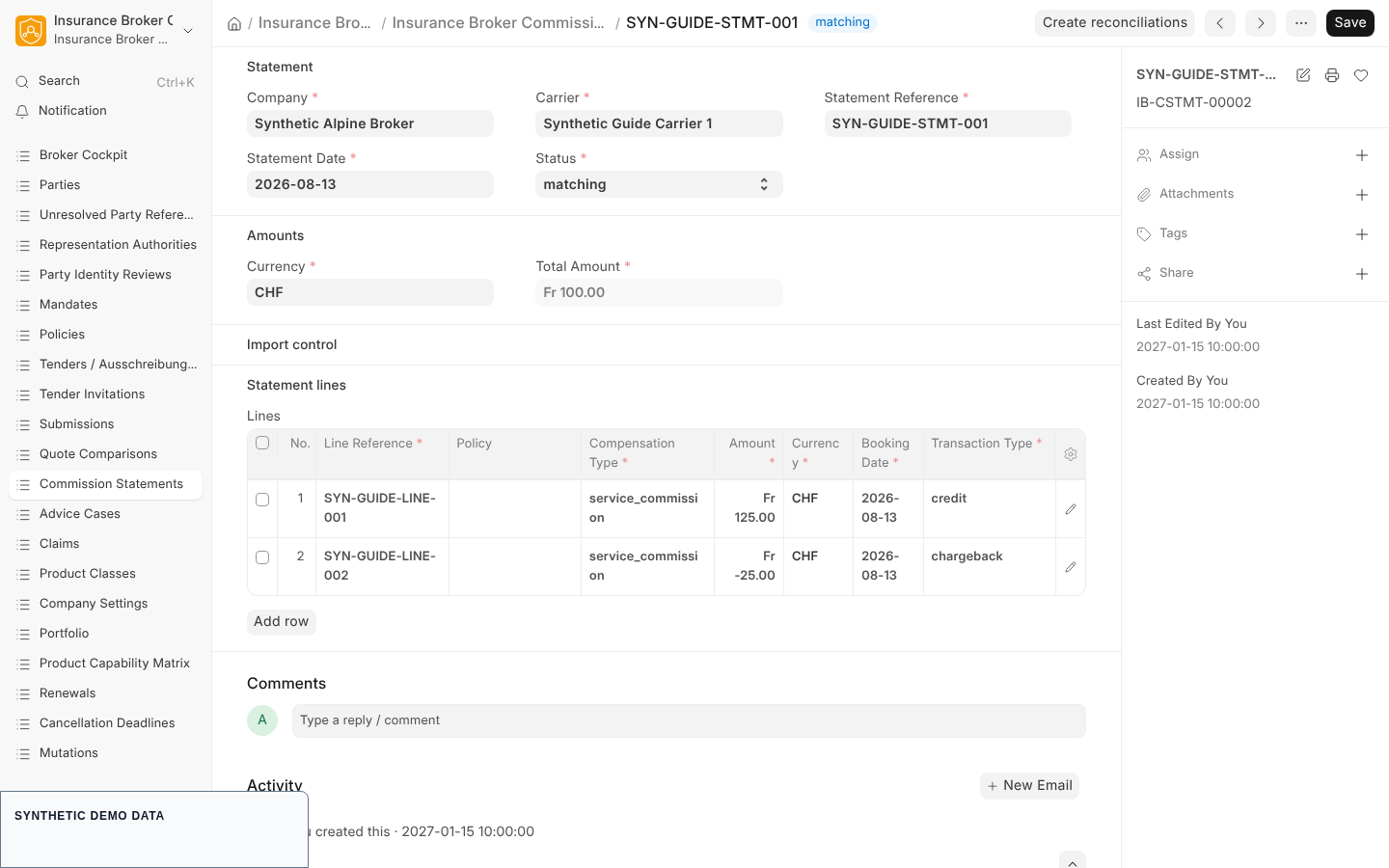Add a tag using plus icon

pos(1362,234)
